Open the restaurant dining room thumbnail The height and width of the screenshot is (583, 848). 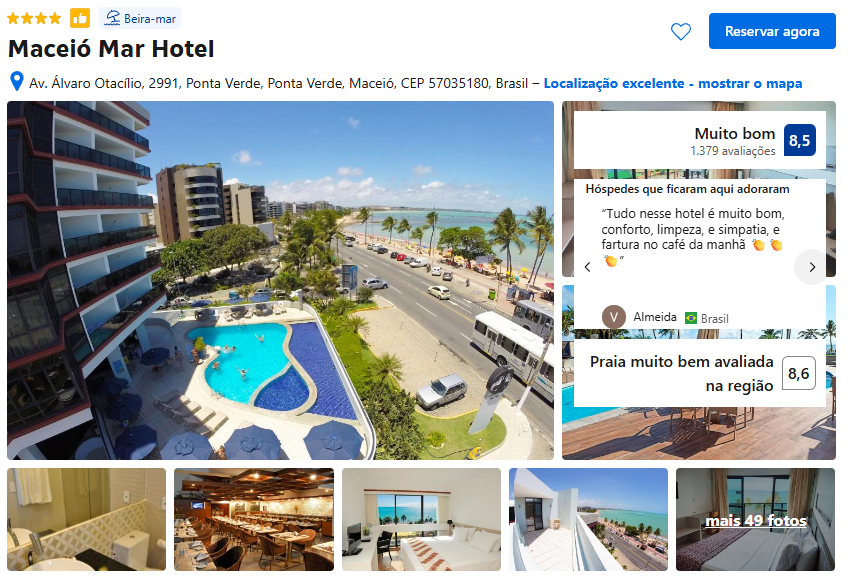[x=254, y=519]
